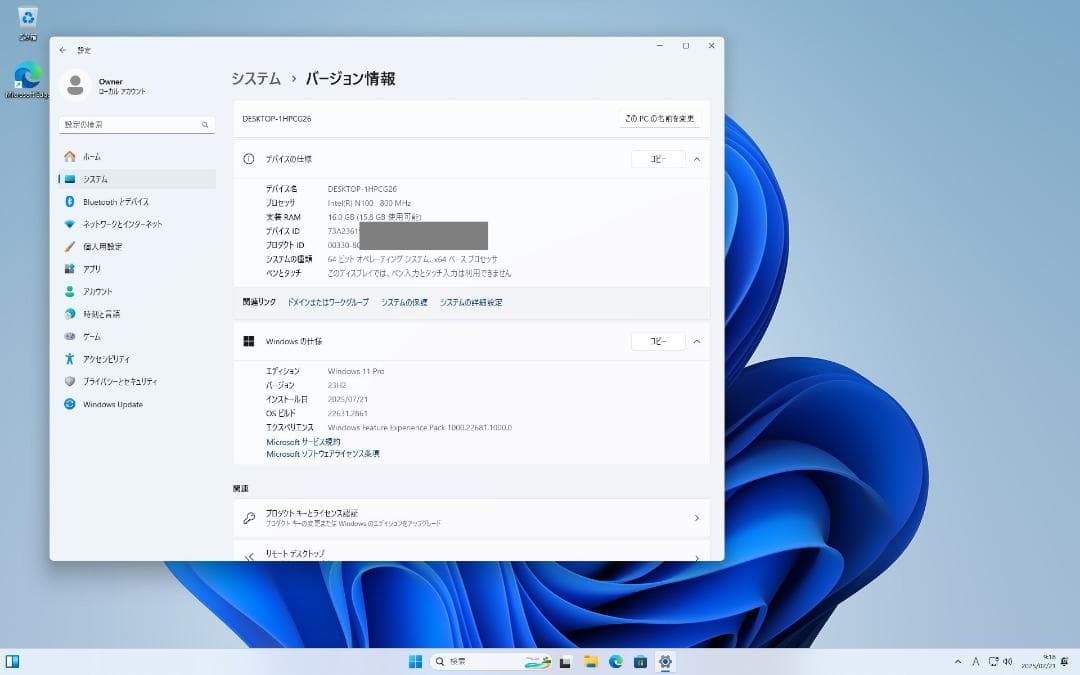Open the ゲーム settings section

[93, 336]
